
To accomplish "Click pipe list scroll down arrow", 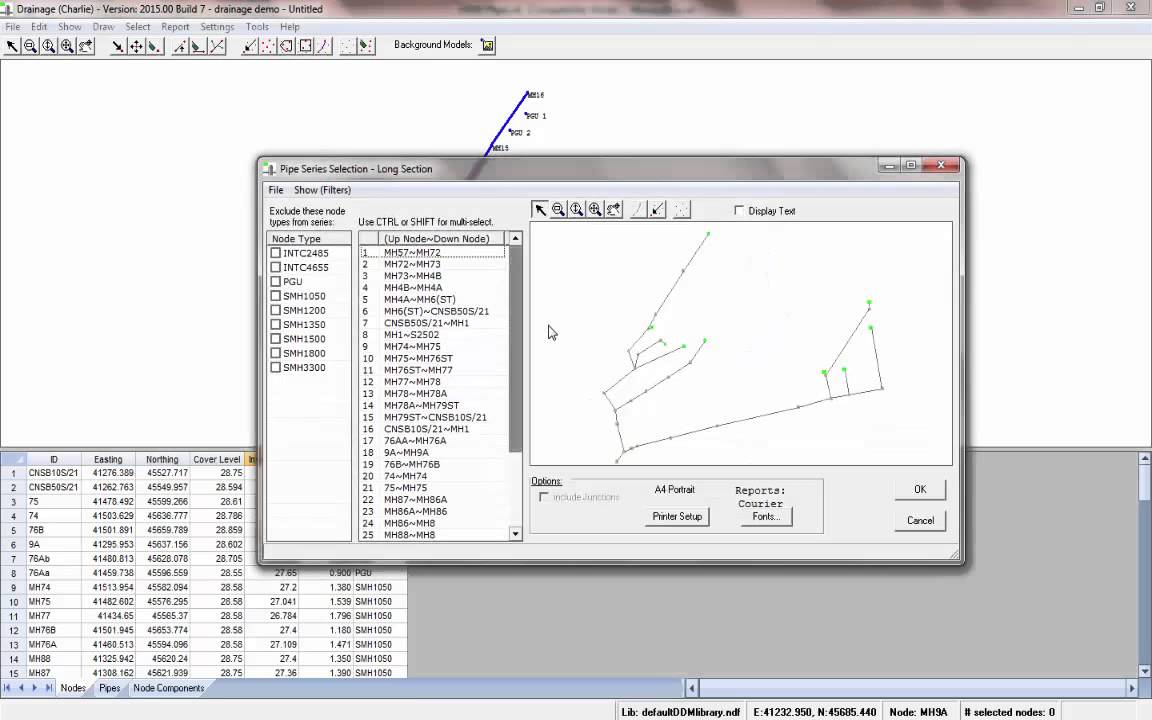I will point(515,534).
